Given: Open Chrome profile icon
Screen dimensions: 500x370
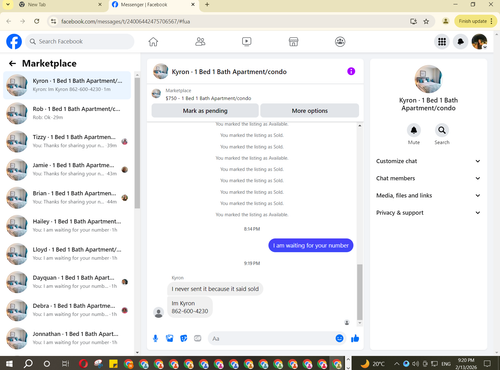Looking at the screenshot, I should (x=445, y=21).
